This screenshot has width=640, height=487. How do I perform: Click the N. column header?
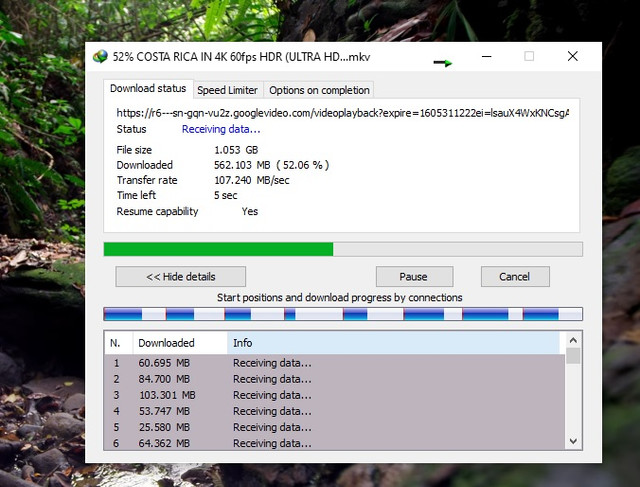[x=118, y=343]
